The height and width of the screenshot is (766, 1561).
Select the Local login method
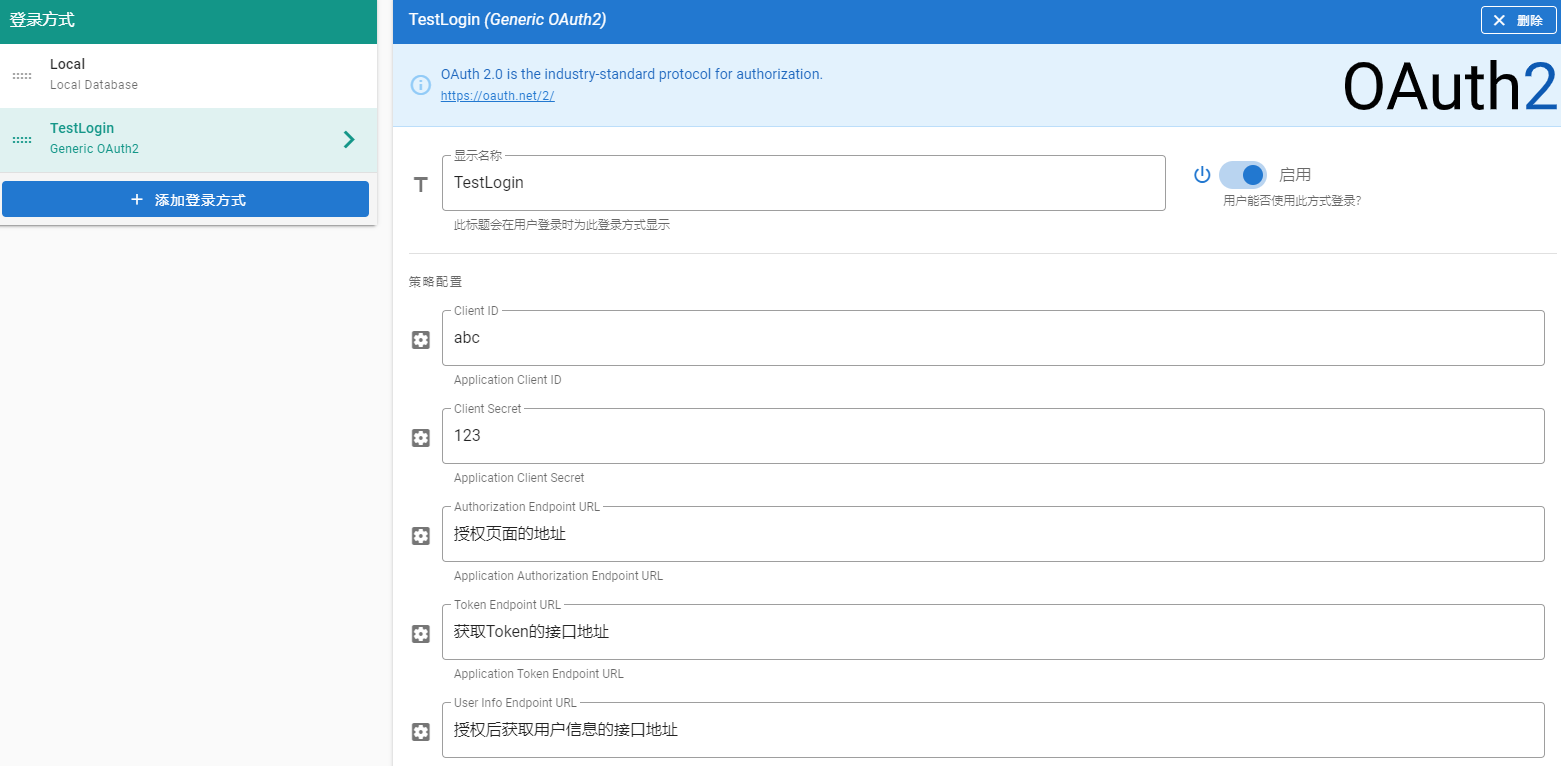click(x=188, y=76)
